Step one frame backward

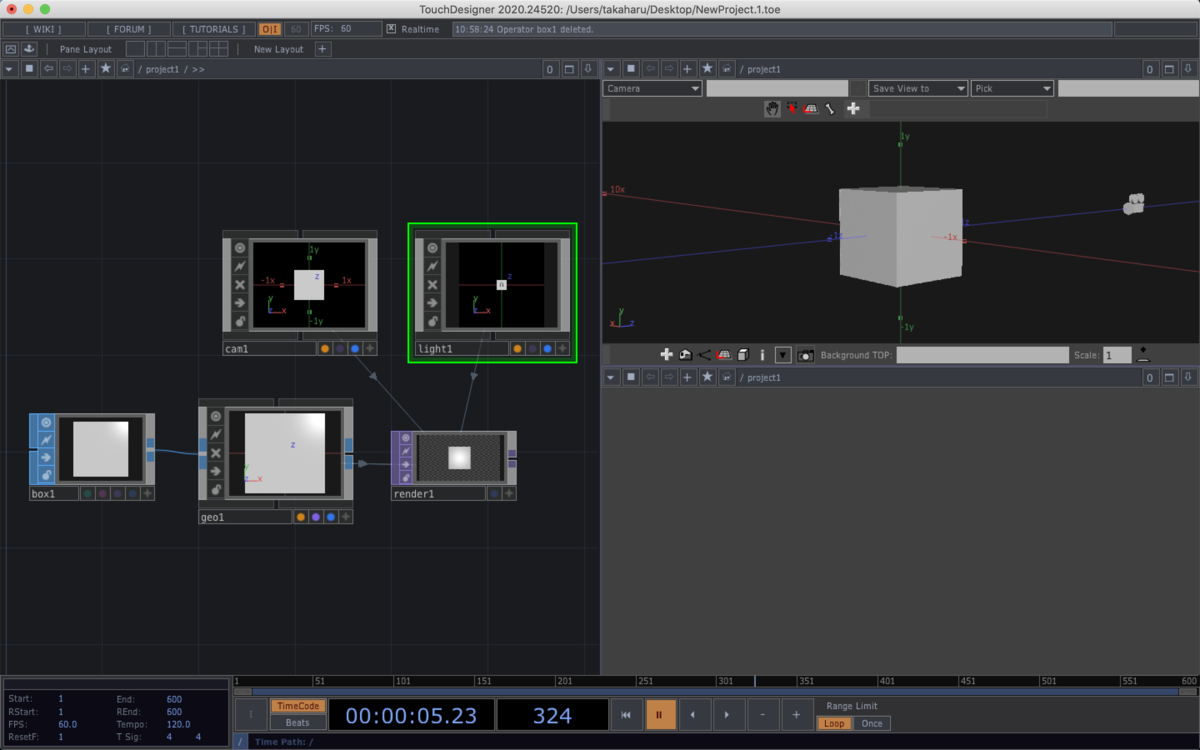pyautogui.click(x=694, y=715)
